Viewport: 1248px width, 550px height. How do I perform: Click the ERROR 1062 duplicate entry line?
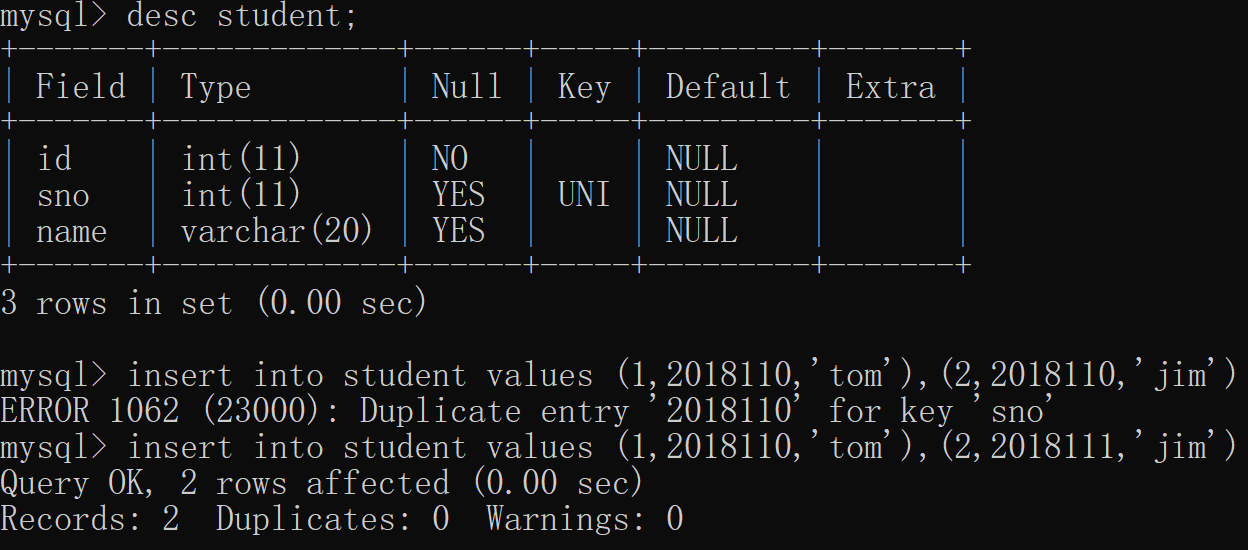click(x=528, y=411)
